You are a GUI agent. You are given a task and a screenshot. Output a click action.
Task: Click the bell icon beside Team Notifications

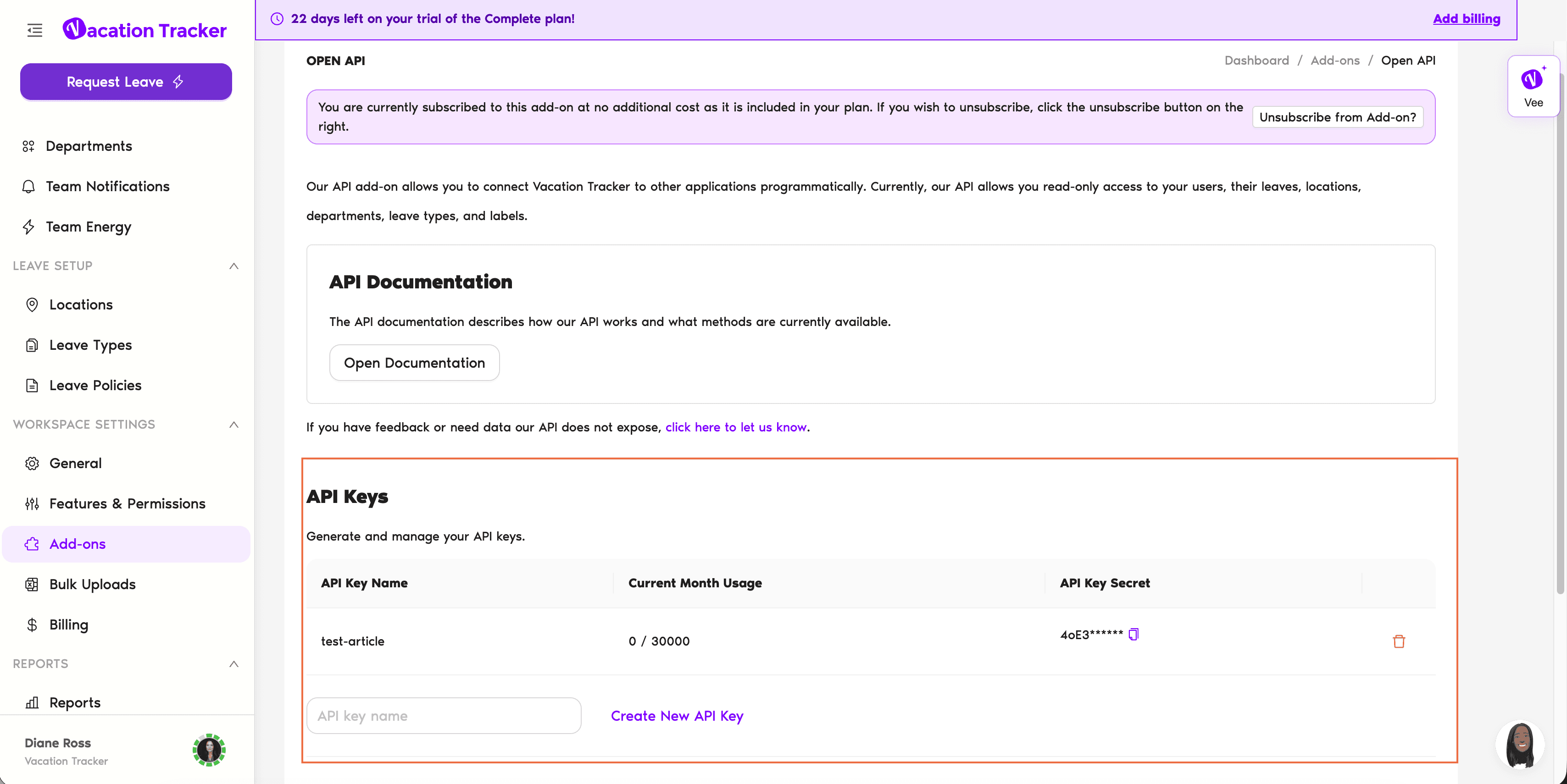[x=28, y=187]
